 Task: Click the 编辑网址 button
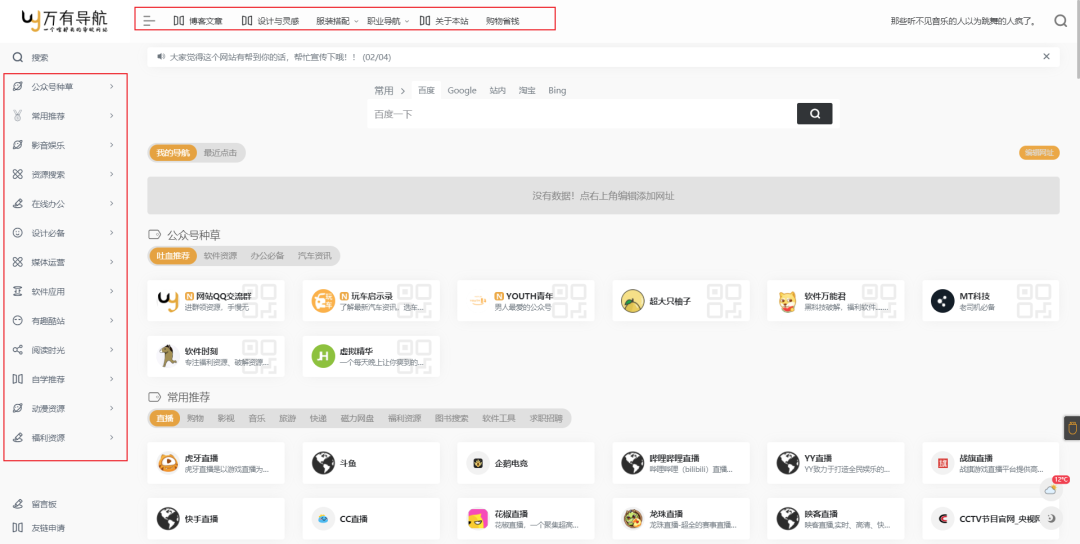tap(1039, 153)
